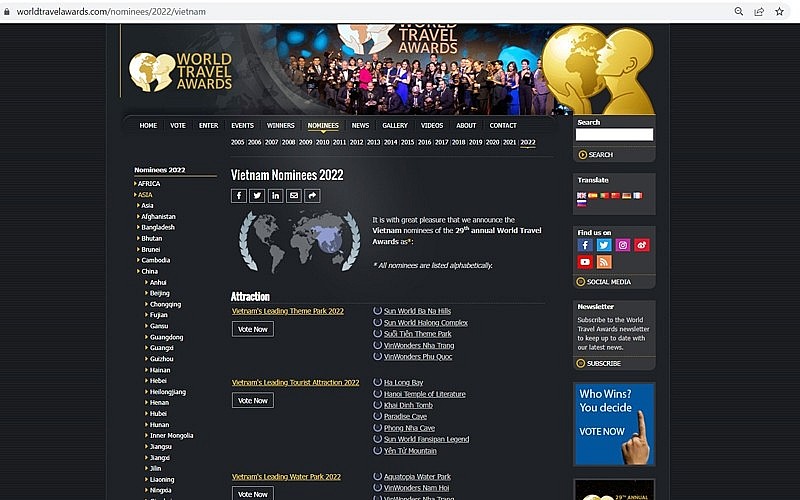This screenshot has height=500, width=800.
Task: Translate the page using the Russian flag
Action: (582, 203)
